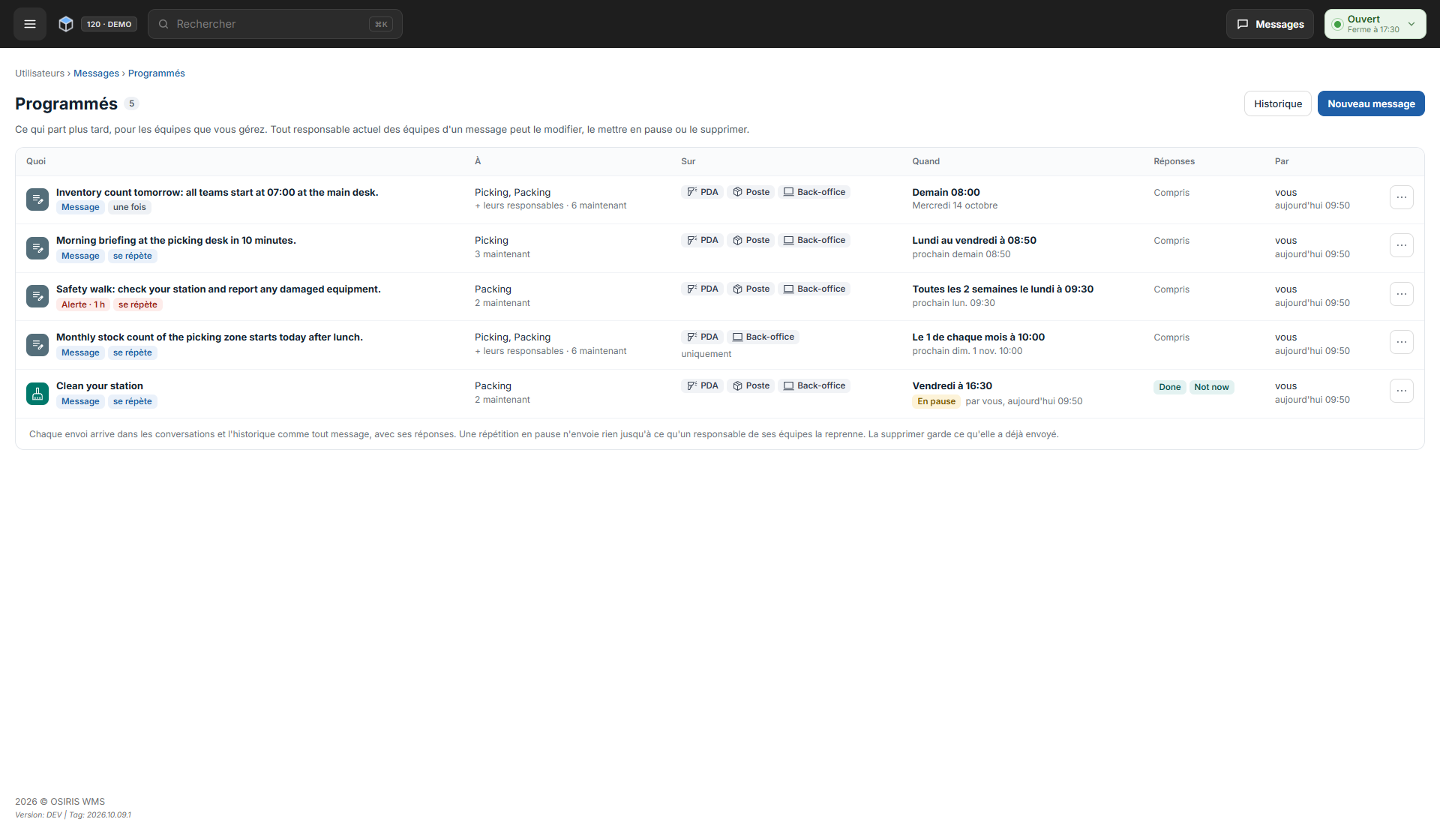Click the alert icon beside Safety walk row
The height and width of the screenshot is (840, 1440).
pyautogui.click(x=37, y=296)
